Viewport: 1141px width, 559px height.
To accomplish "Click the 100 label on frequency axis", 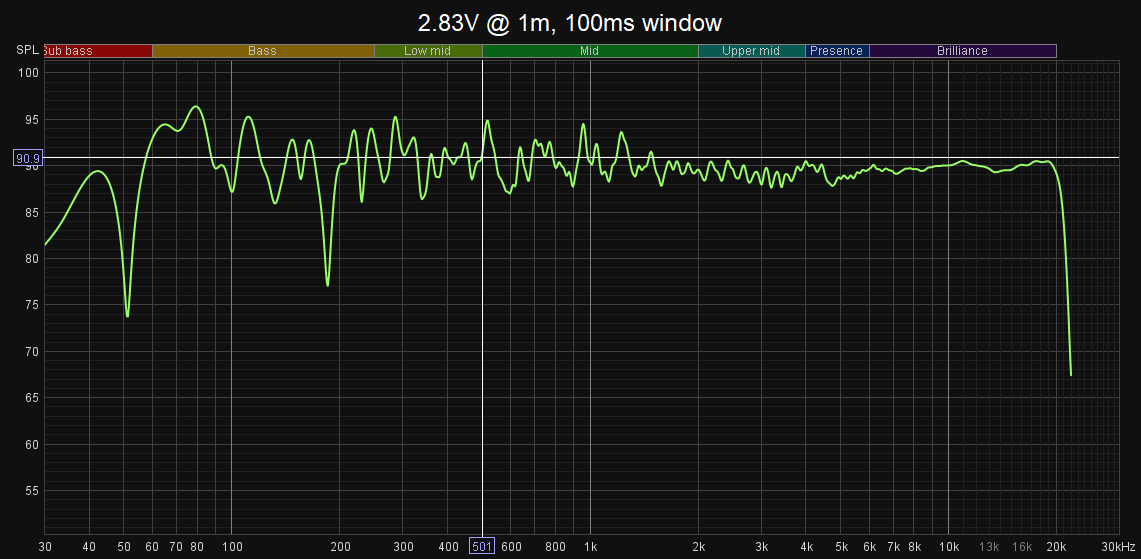I will pos(231,547).
